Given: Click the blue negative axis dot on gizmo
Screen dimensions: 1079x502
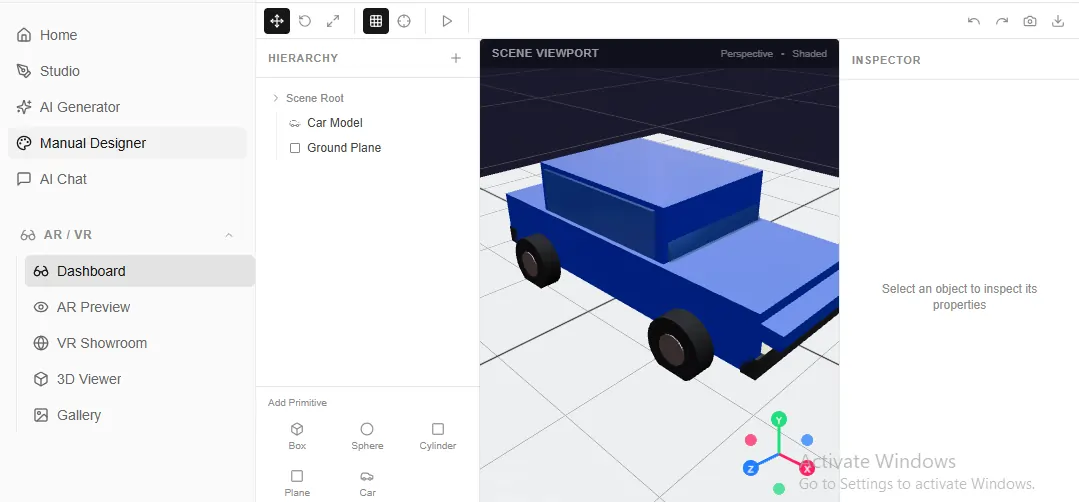Looking at the screenshot, I should click(807, 440).
